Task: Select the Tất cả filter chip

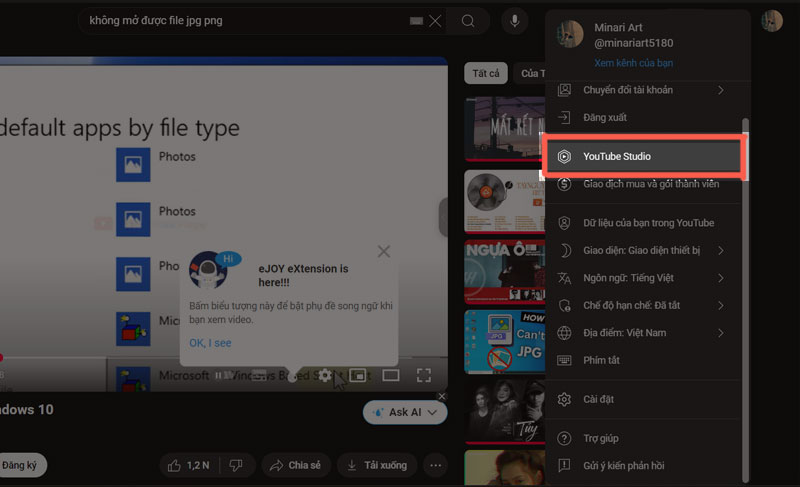Action: [486, 73]
